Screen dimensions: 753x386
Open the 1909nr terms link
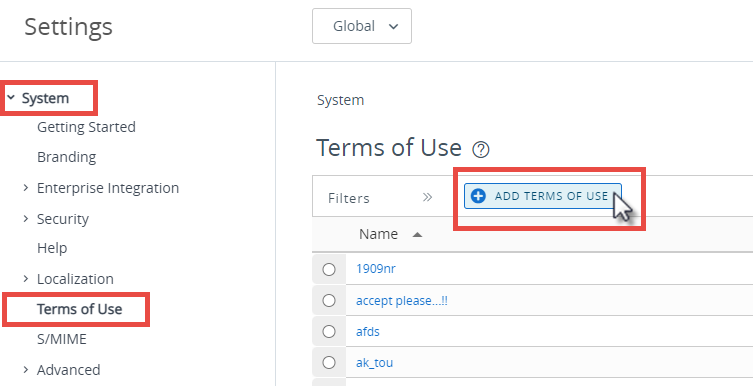click(x=376, y=269)
